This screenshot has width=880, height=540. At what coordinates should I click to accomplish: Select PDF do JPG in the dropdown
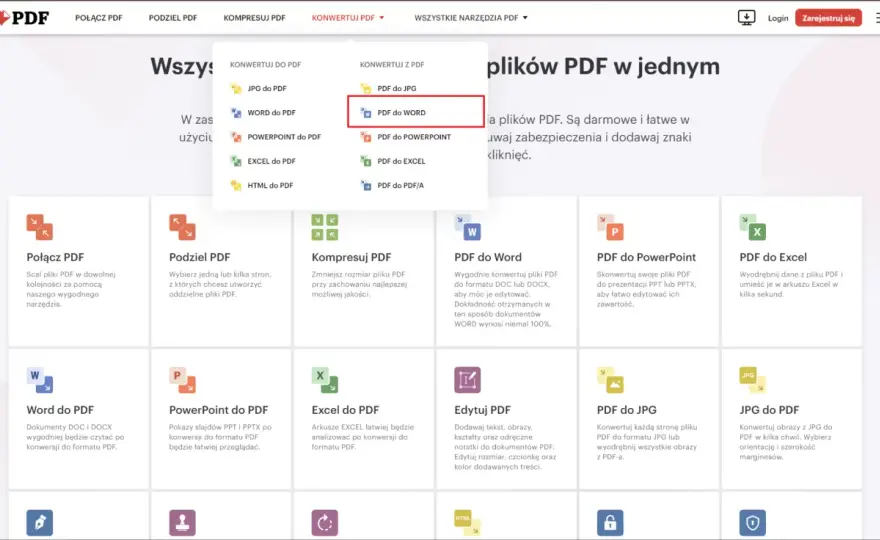point(397,88)
